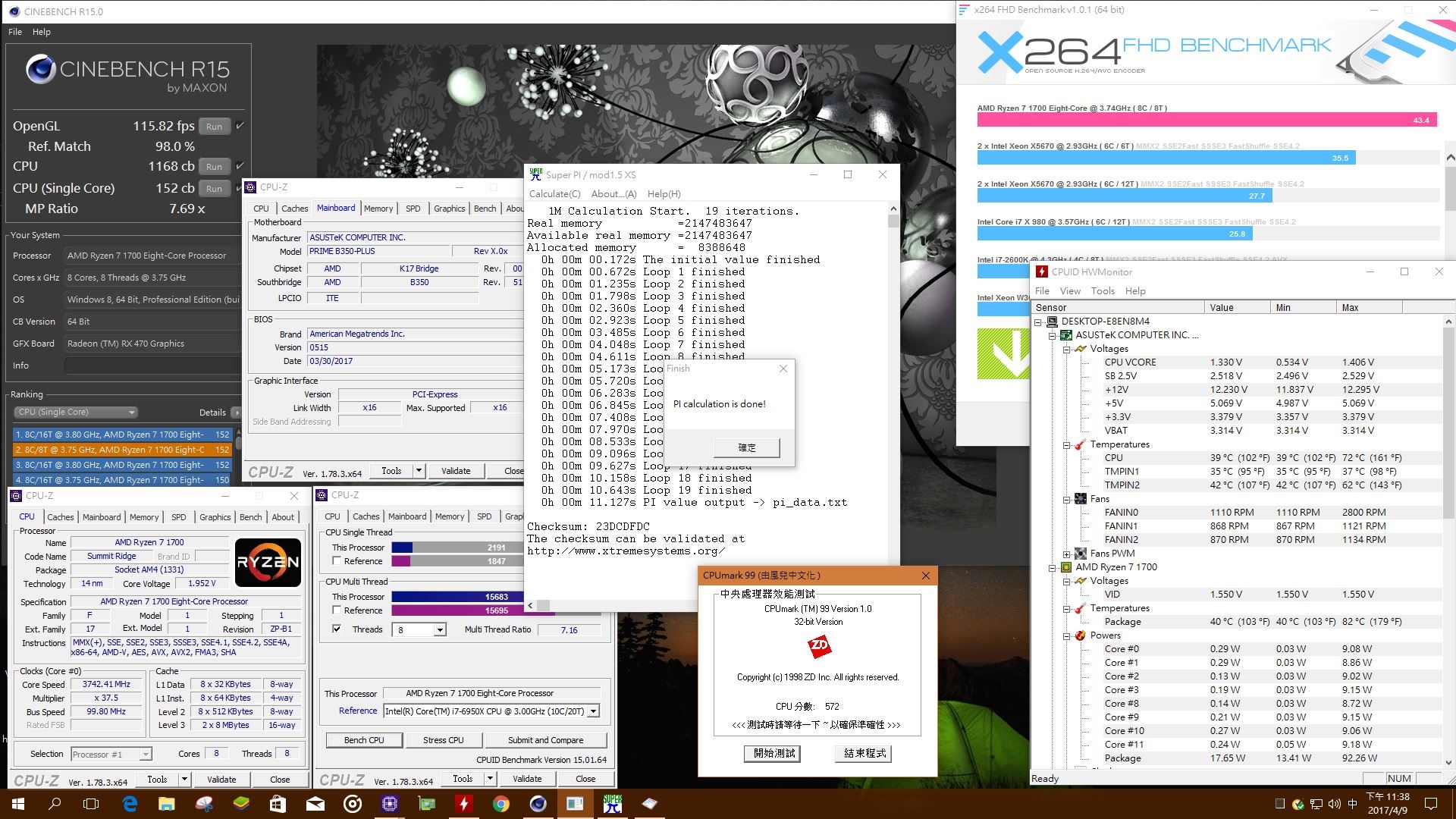Click the green chip icon beside AMD Ryzen 7 1700
The image size is (1456, 819).
click(x=1066, y=567)
